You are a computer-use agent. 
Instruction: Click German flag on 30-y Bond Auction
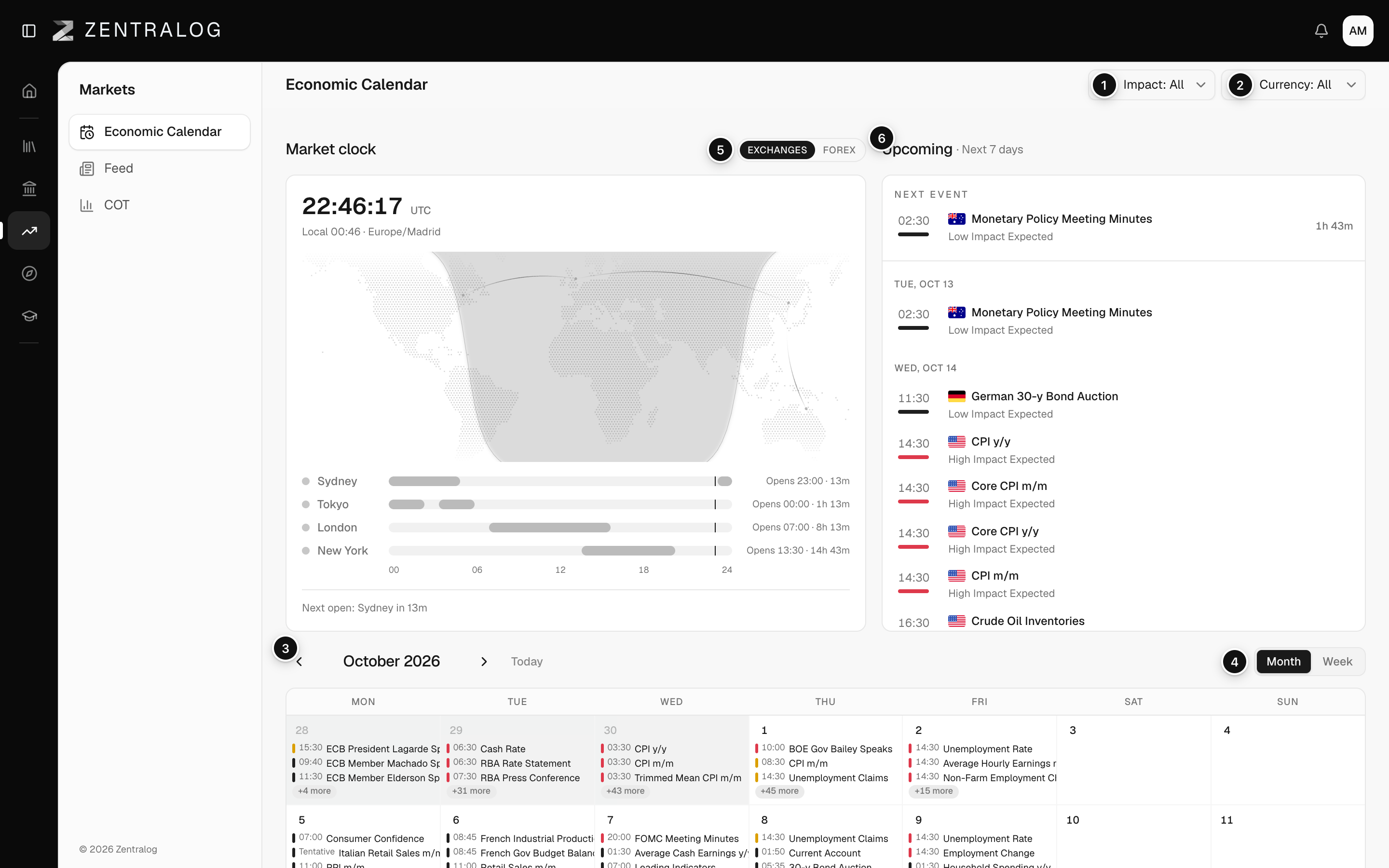(956, 396)
